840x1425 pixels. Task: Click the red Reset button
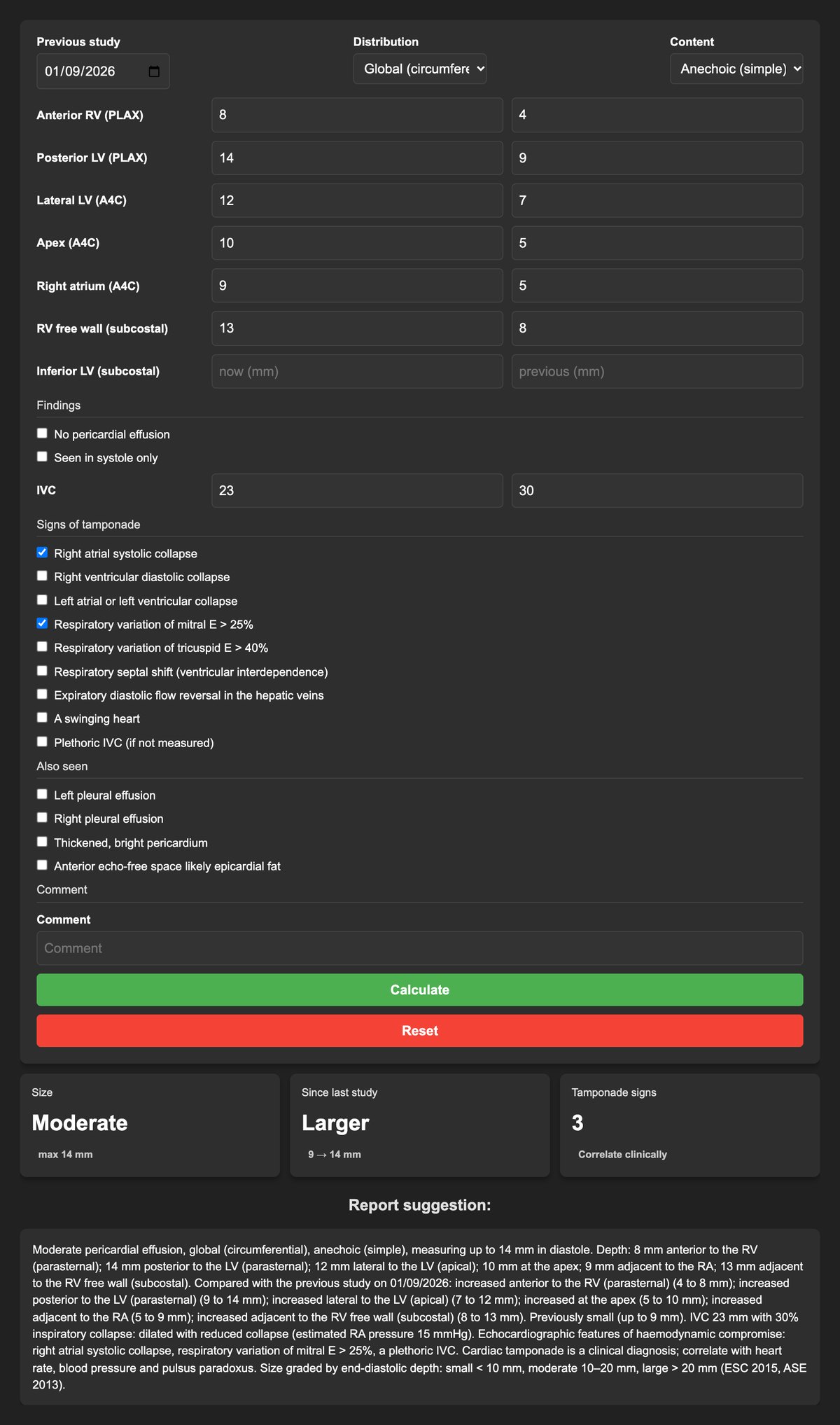tap(420, 1031)
